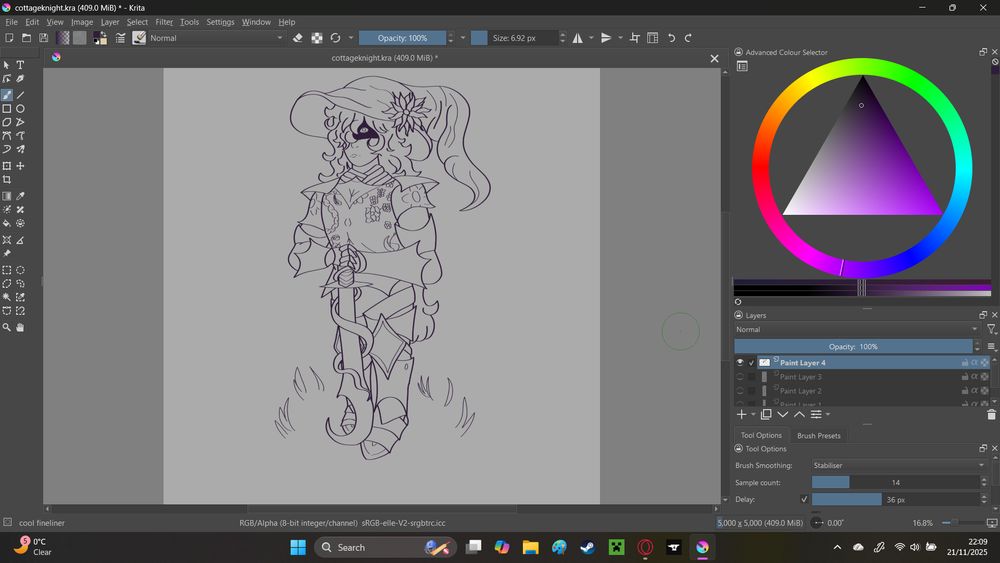Open the Filter menu
Screen dimensions: 1000x563
point(164,22)
